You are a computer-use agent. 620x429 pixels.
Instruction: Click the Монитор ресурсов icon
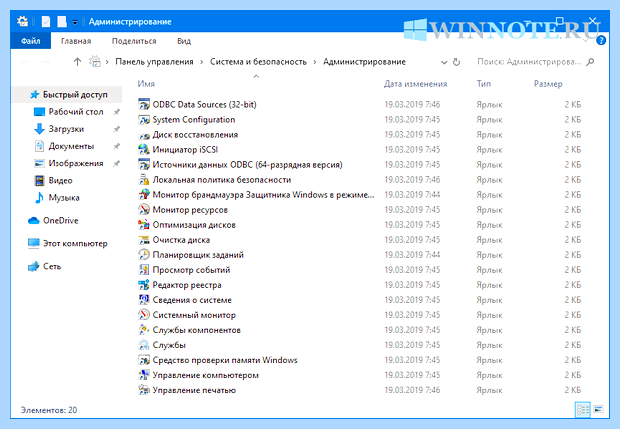(x=144, y=210)
